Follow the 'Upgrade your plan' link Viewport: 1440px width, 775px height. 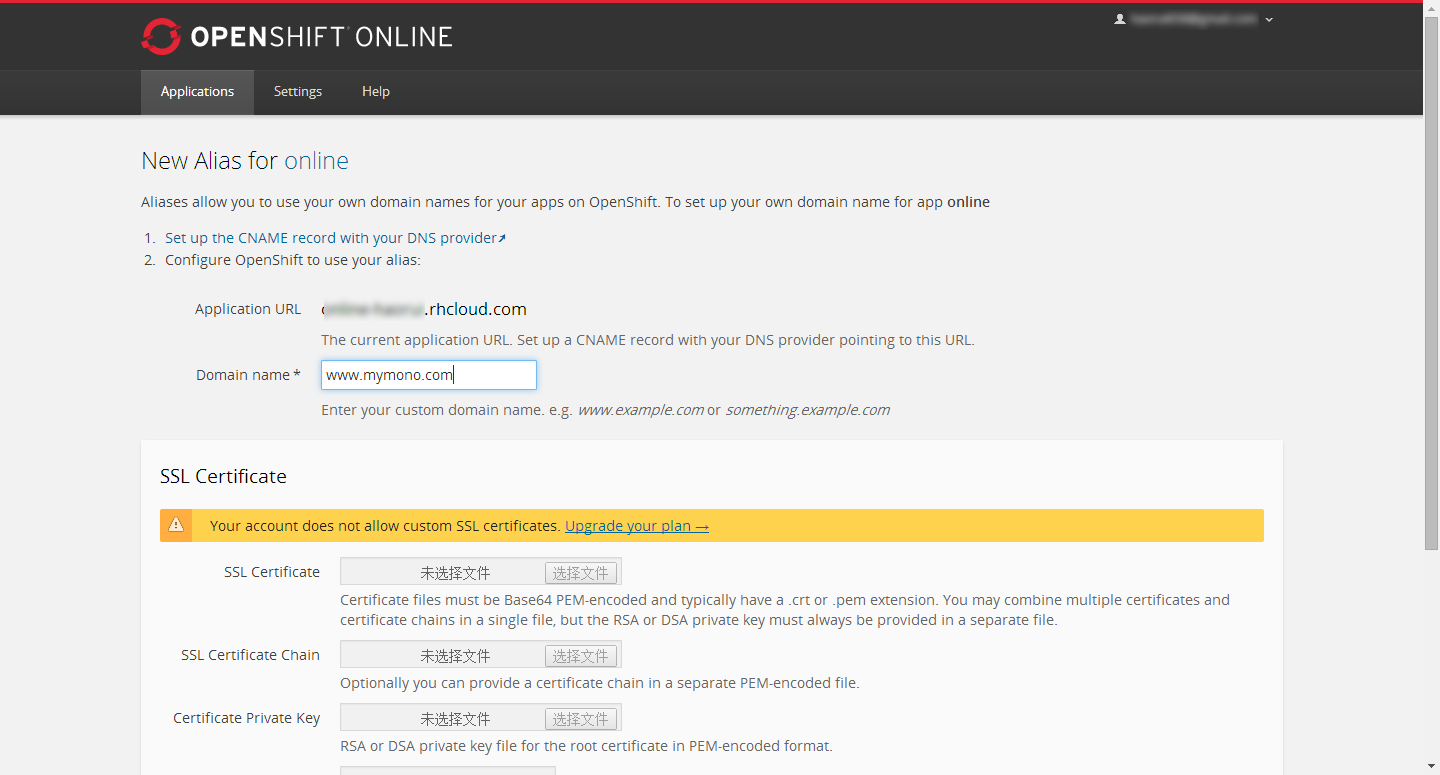tap(636, 526)
